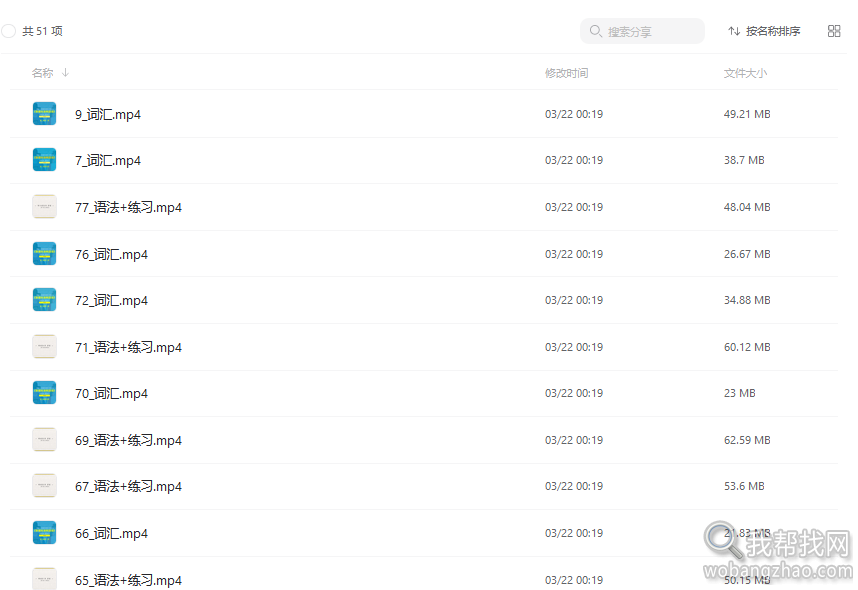
Task: Open the file 76_词汇.mp4
Action: click(111, 254)
